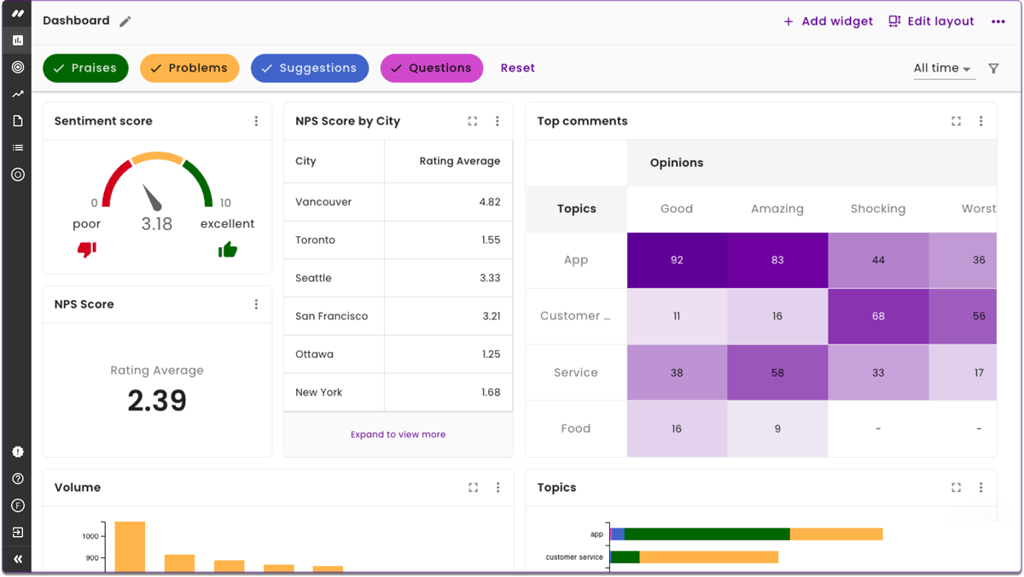Reset the active comment filters

pyautogui.click(x=517, y=68)
